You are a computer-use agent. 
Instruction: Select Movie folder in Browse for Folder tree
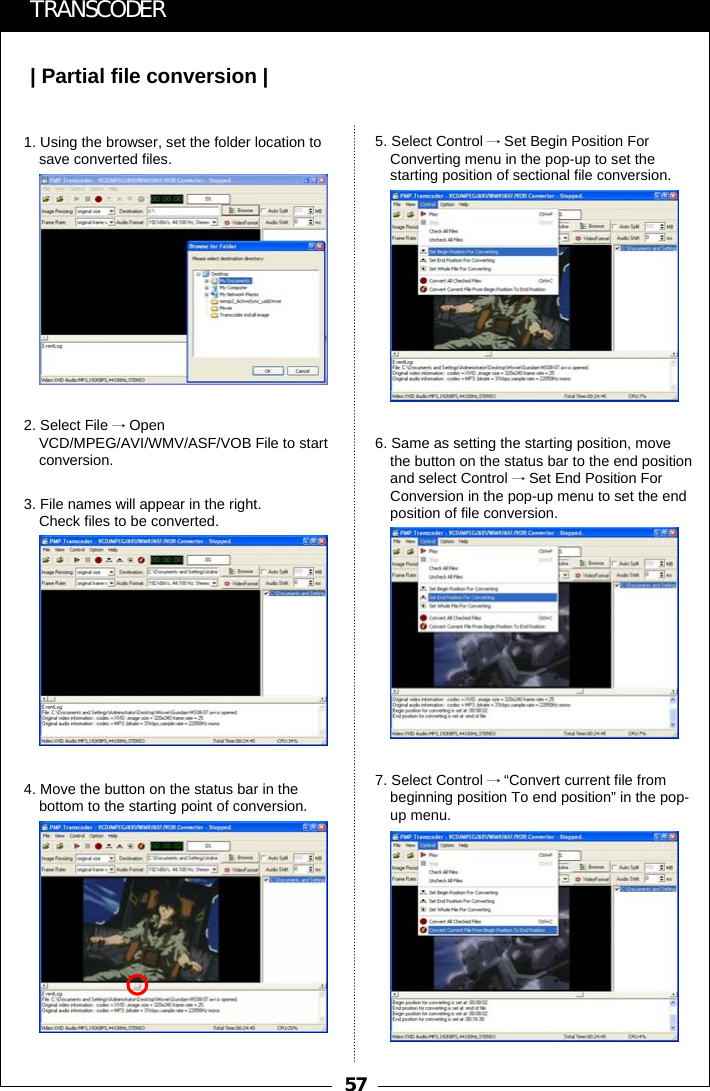click(226, 308)
